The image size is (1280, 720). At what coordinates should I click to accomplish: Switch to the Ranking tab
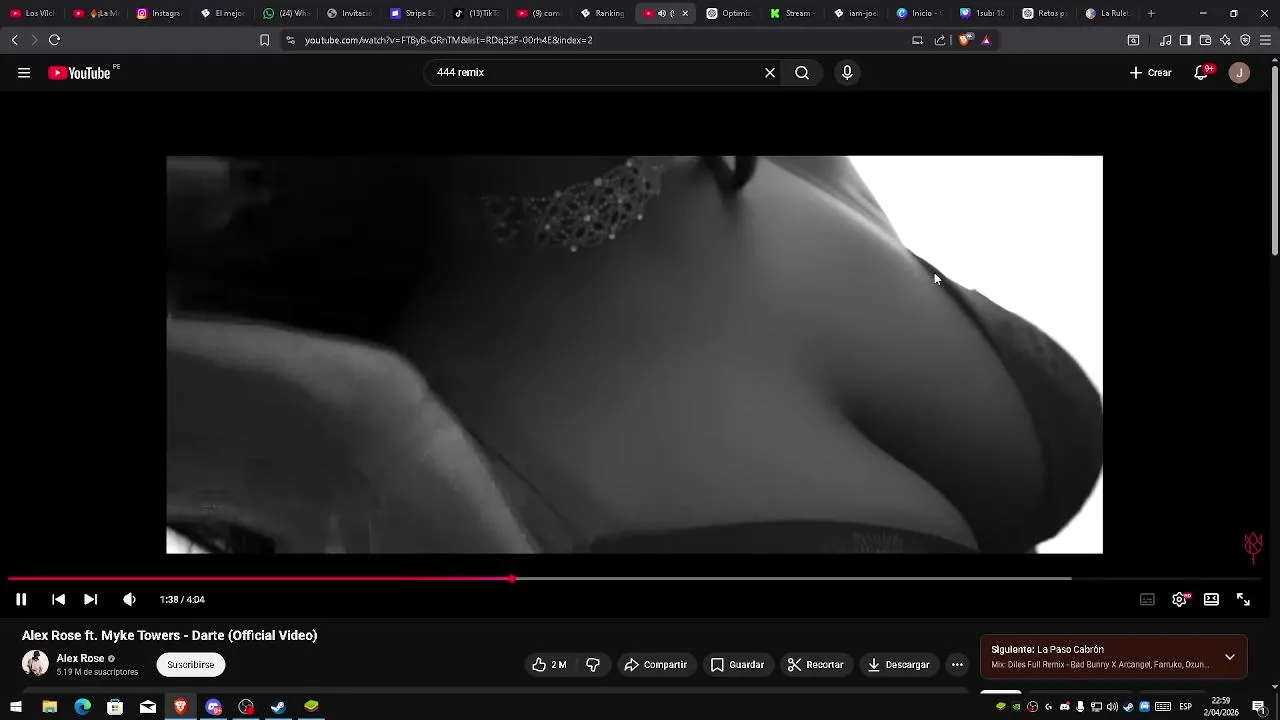pos(602,13)
